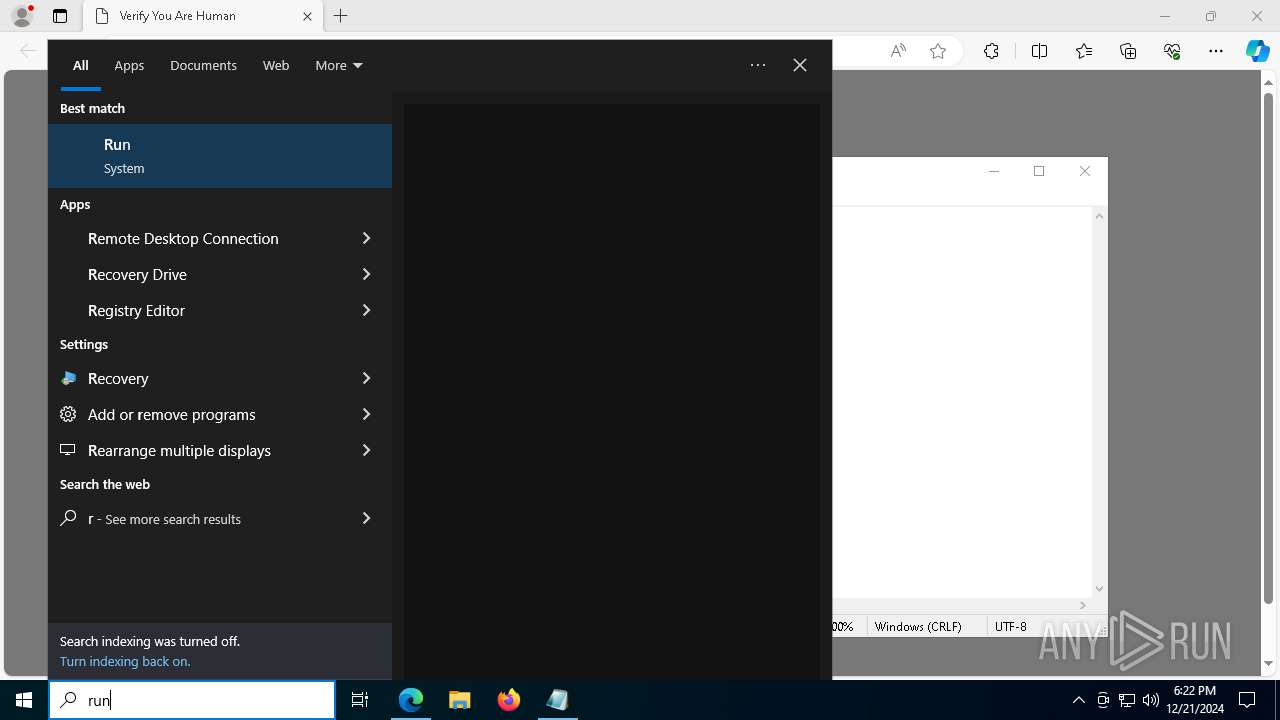Screen dimensions: 1280x720
Task: Open Edge Settings and more menu
Action: pyautogui.click(x=1216, y=51)
